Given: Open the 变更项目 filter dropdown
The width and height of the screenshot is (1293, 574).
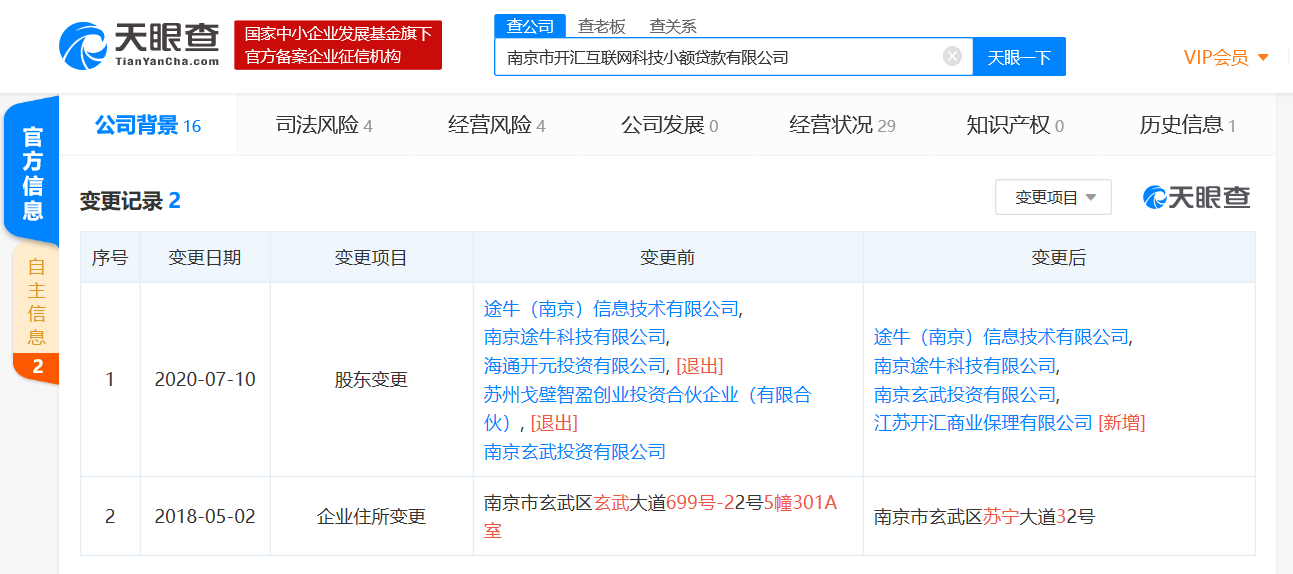Looking at the screenshot, I should coord(1052,198).
